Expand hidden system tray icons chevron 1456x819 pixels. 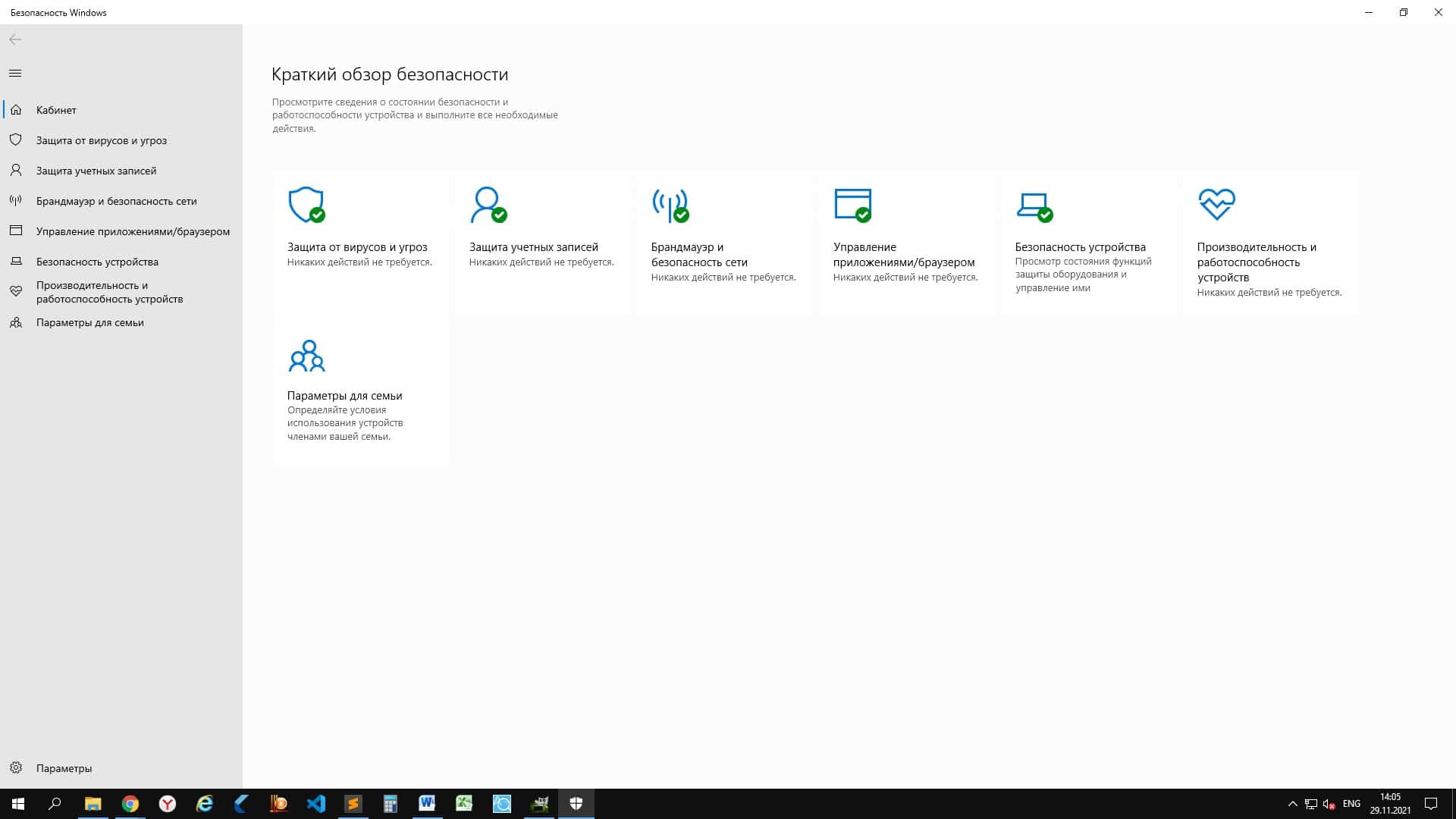(x=1292, y=804)
